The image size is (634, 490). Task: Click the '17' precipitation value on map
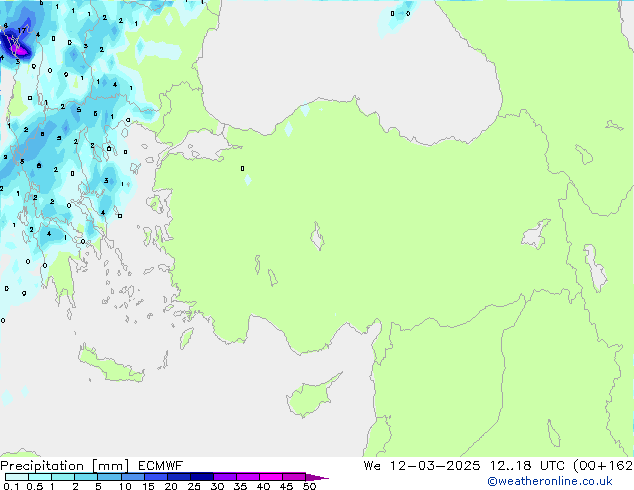coord(22,30)
